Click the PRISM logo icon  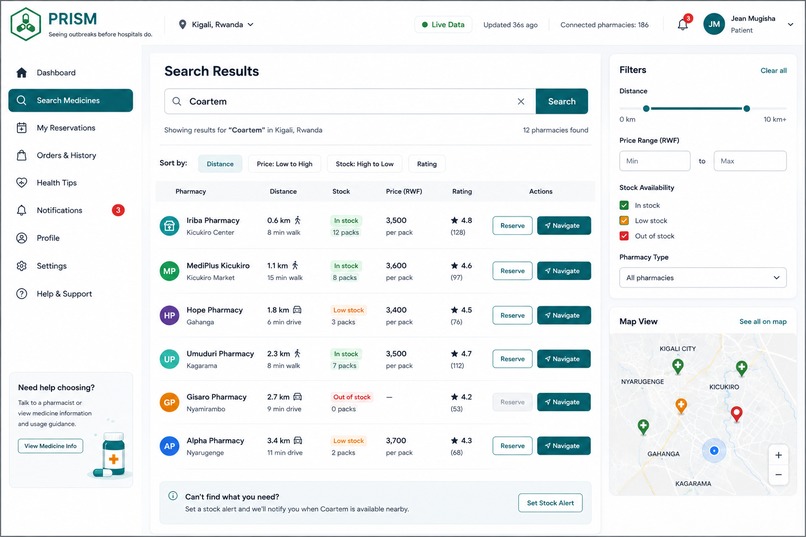tap(26, 24)
